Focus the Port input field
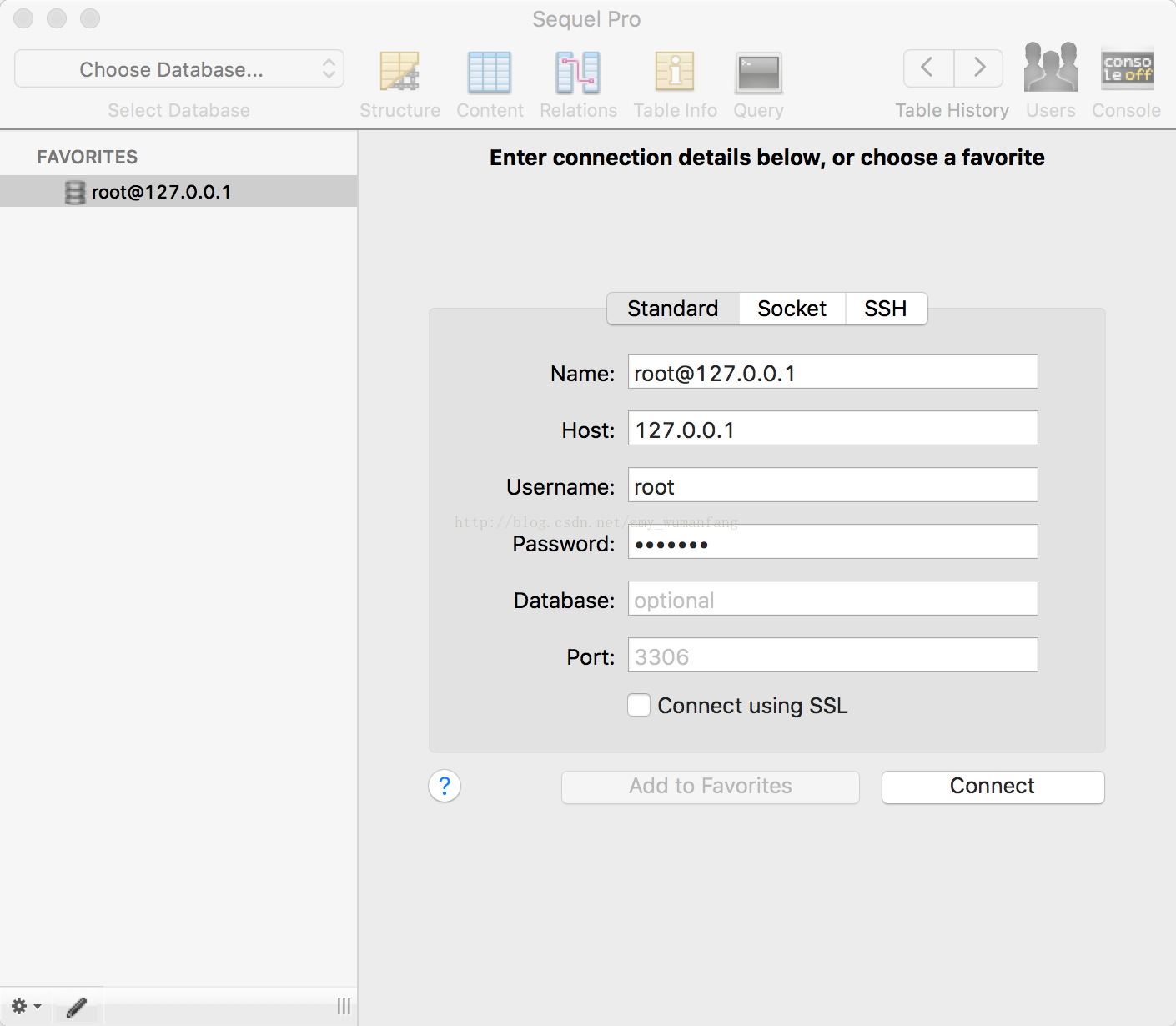The width and height of the screenshot is (1176, 1026). (x=833, y=656)
